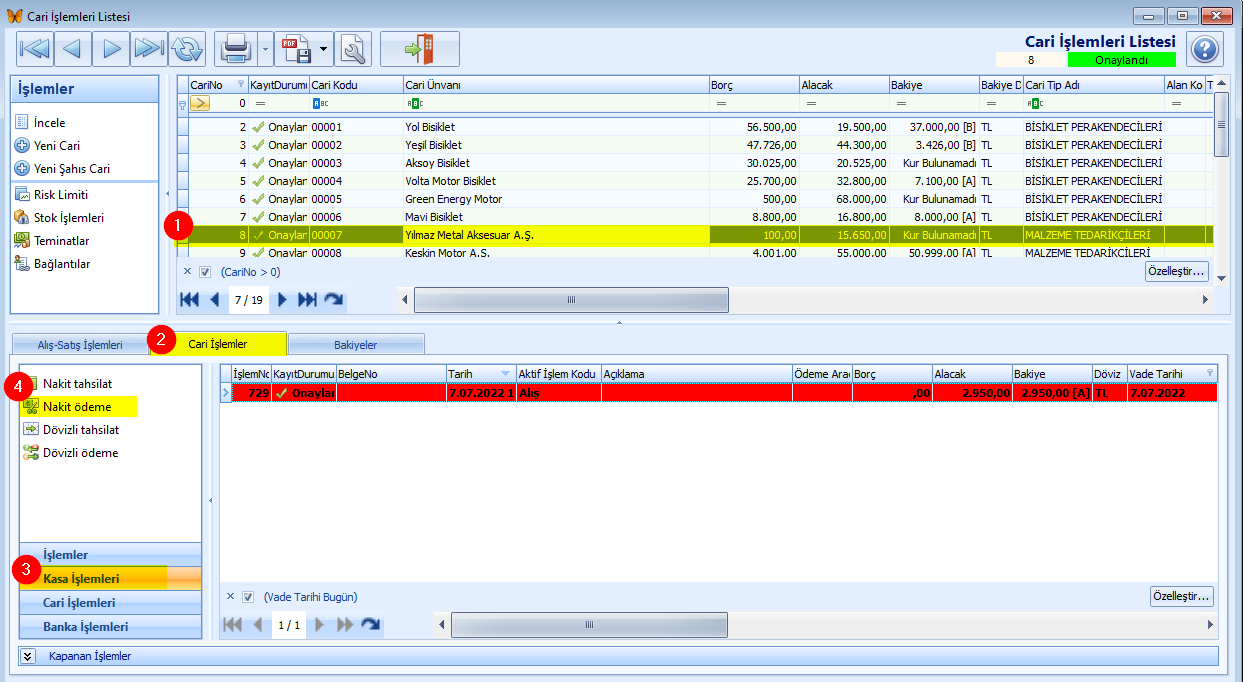
Task: Click the upper grid horizontal scrollbar thumb
Action: pyautogui.click(x=571, y=299)
